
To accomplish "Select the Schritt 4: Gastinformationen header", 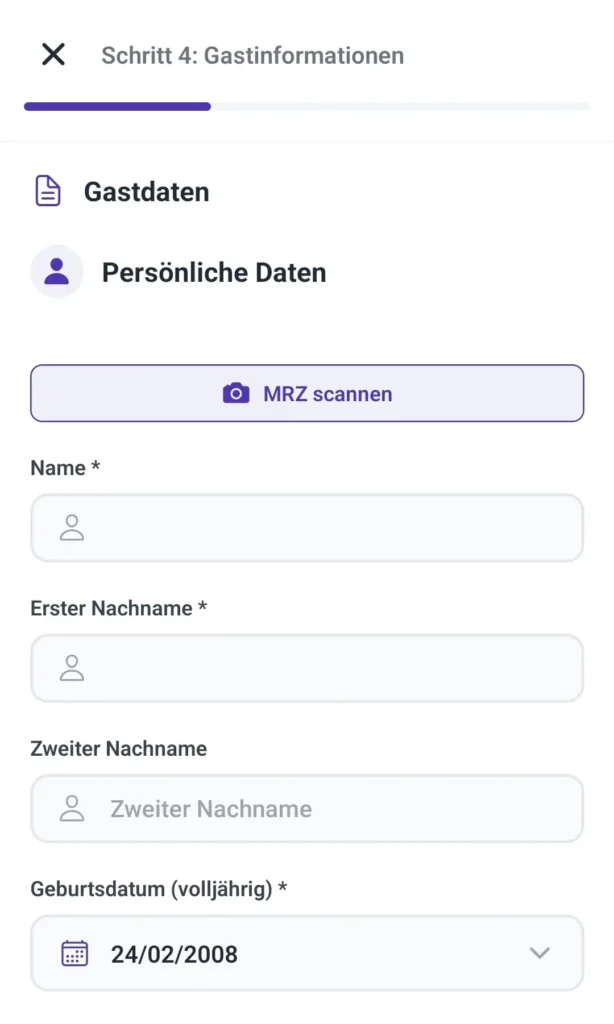I will click(251, 56).
